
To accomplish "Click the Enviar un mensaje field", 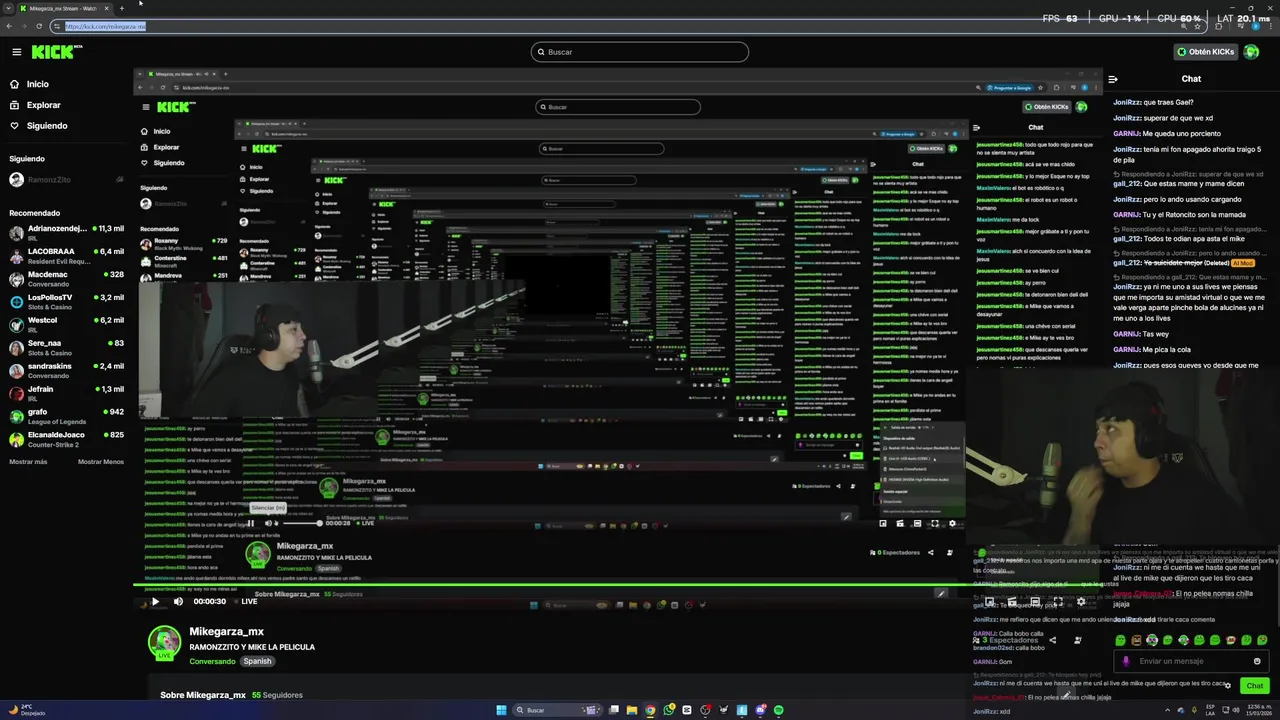I will (1190, 661).
